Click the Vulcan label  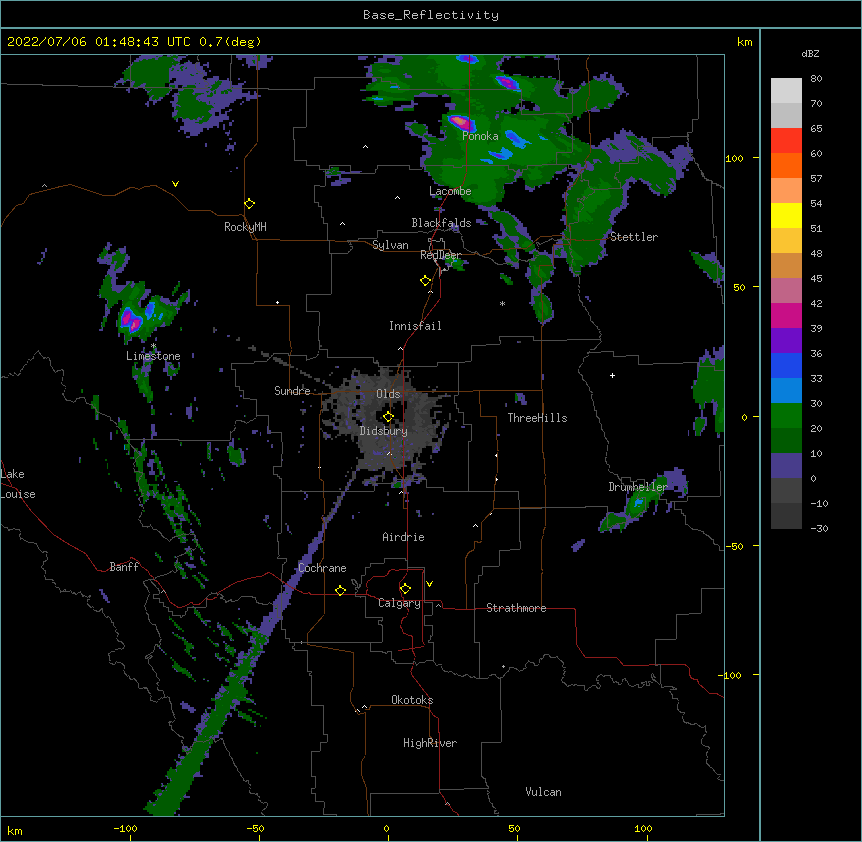coord(543,792)
